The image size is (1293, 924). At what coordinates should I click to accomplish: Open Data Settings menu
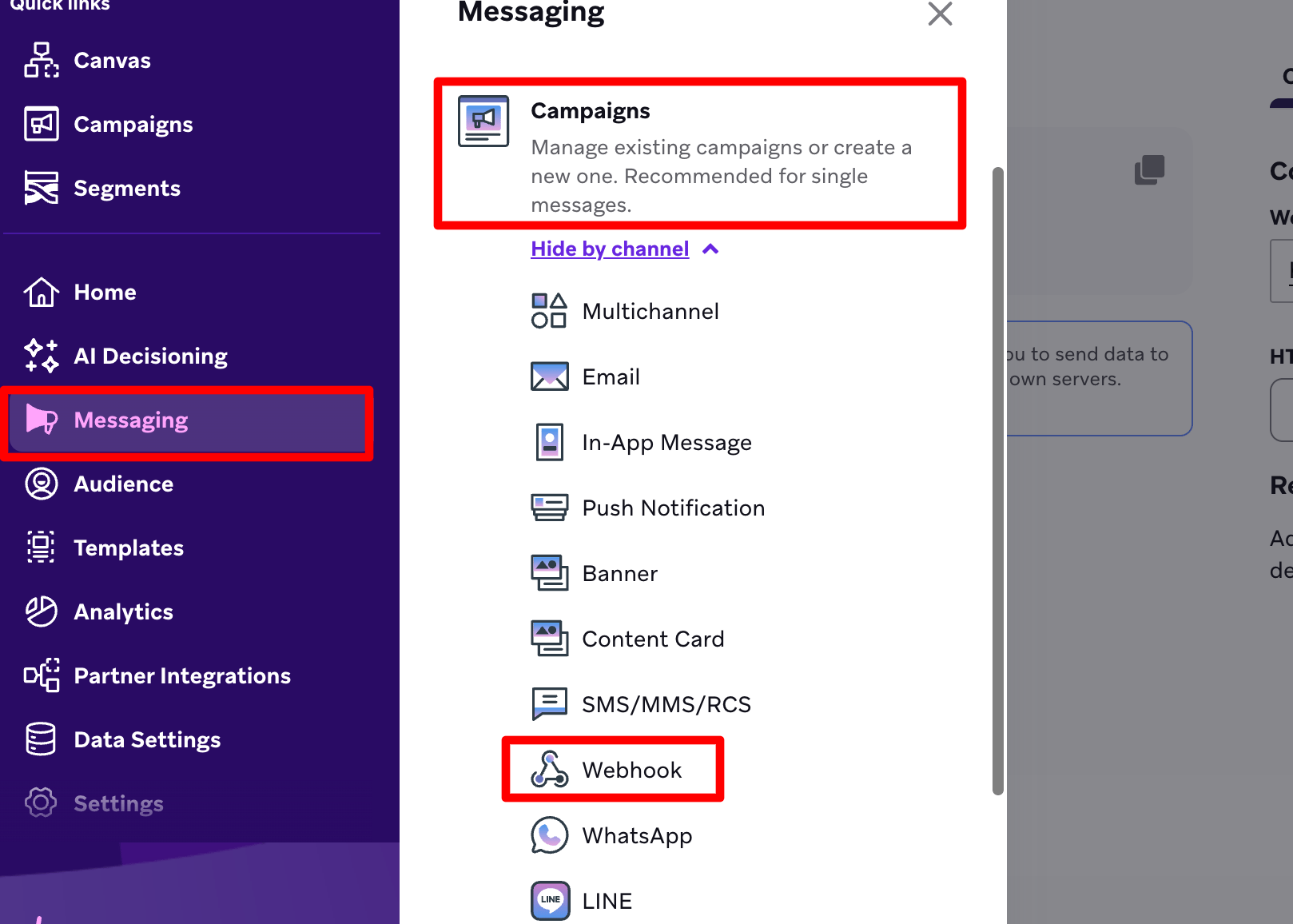pos(147,739)
